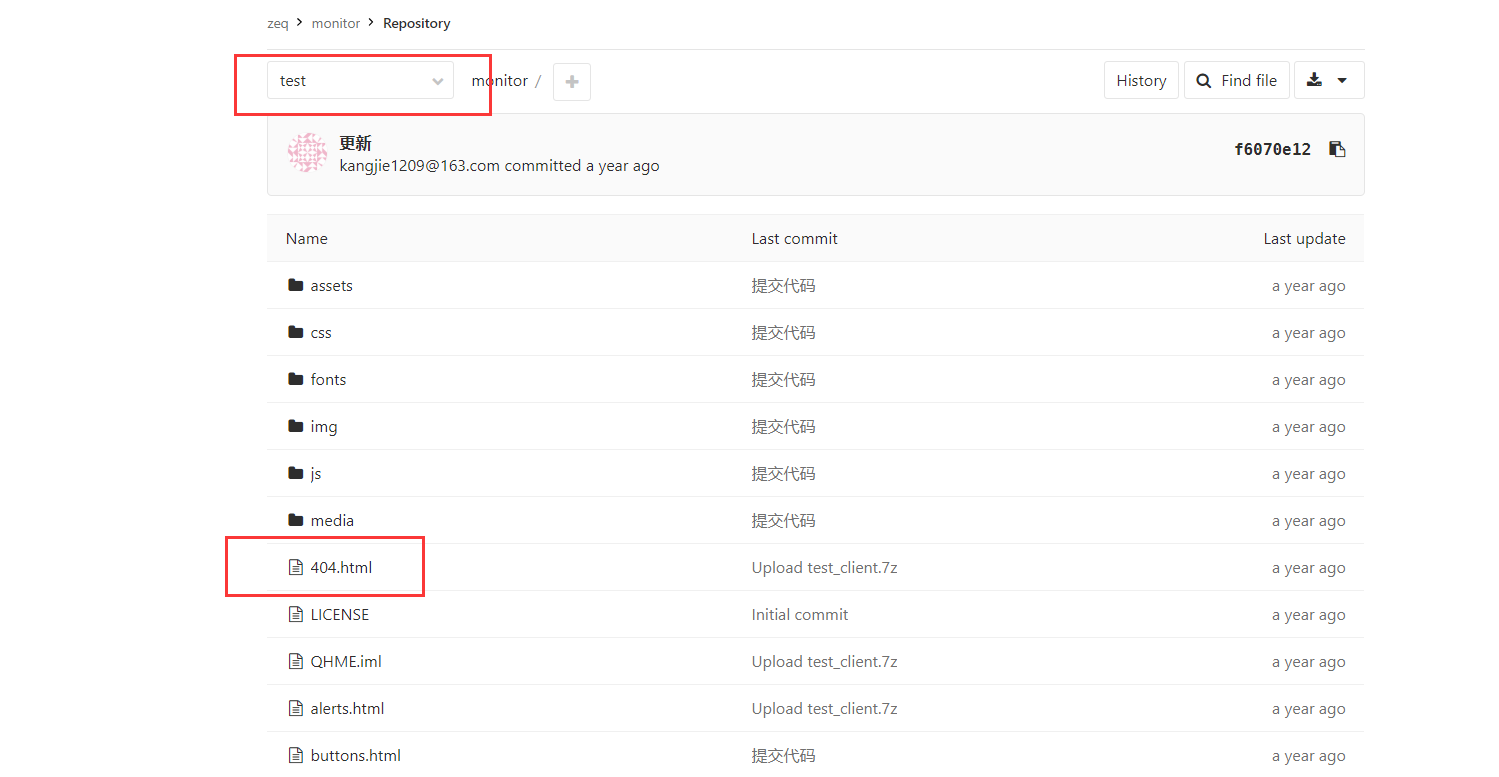1499x777 pixels.
Task: Click the monitor path link beside branch selector
Action: coord(500,81)
